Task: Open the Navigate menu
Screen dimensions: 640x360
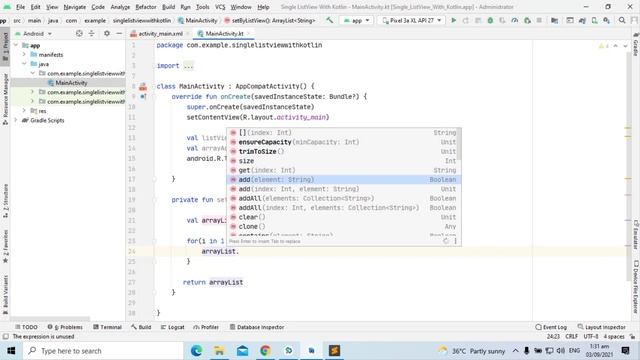Action: click(75, 7)
